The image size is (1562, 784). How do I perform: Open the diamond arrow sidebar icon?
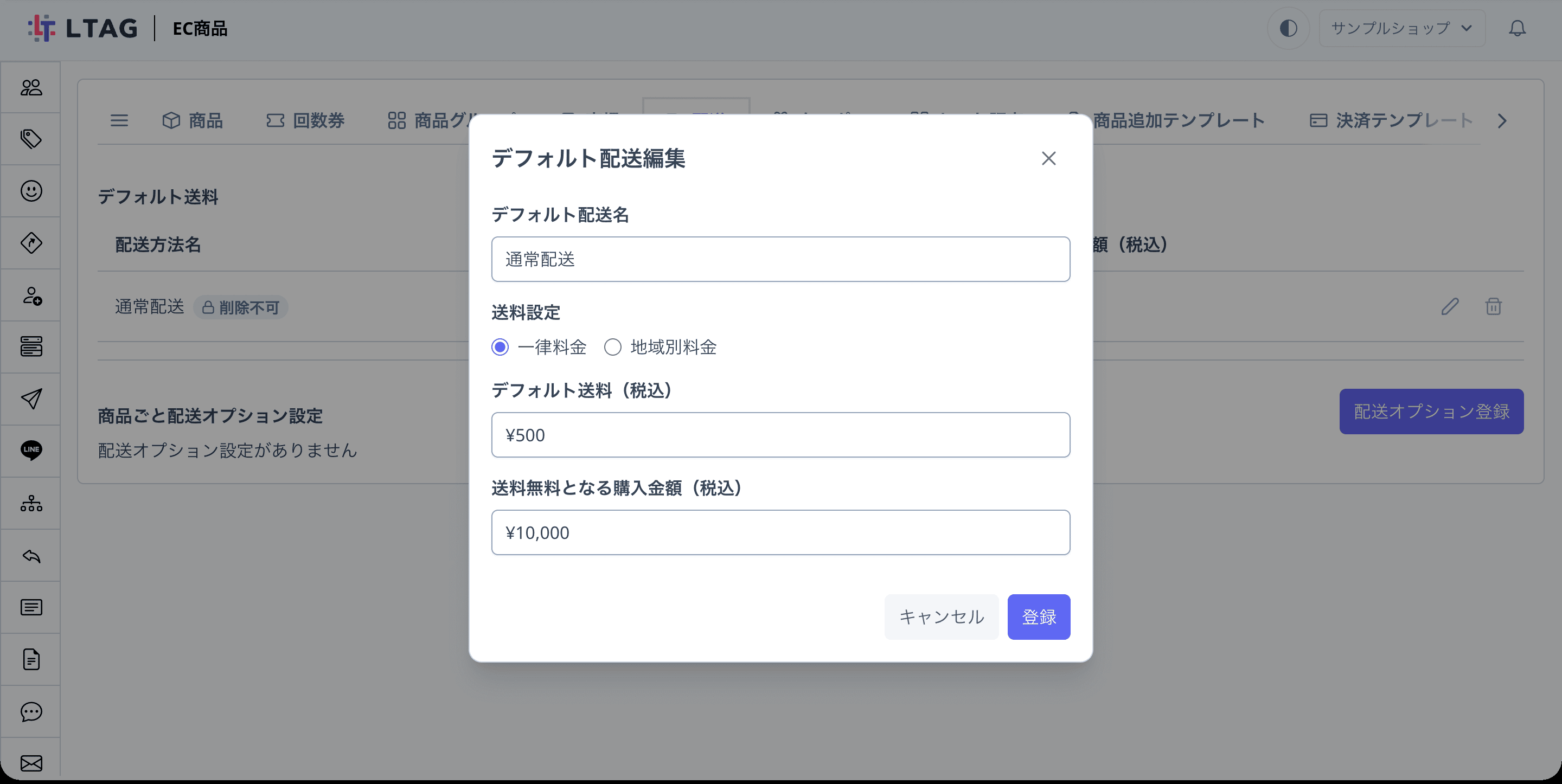[31, 243]
